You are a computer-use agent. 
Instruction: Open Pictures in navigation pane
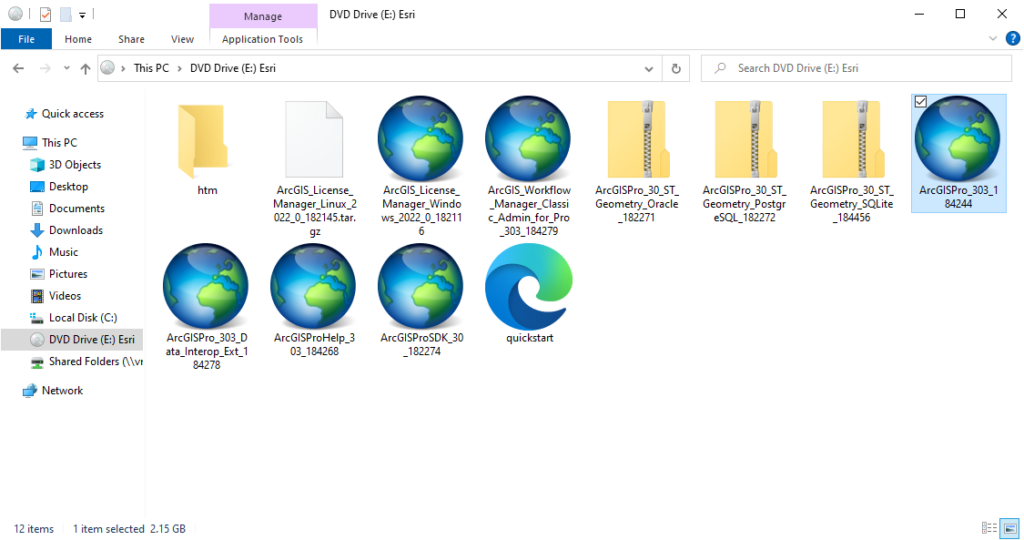click(68, 274)
